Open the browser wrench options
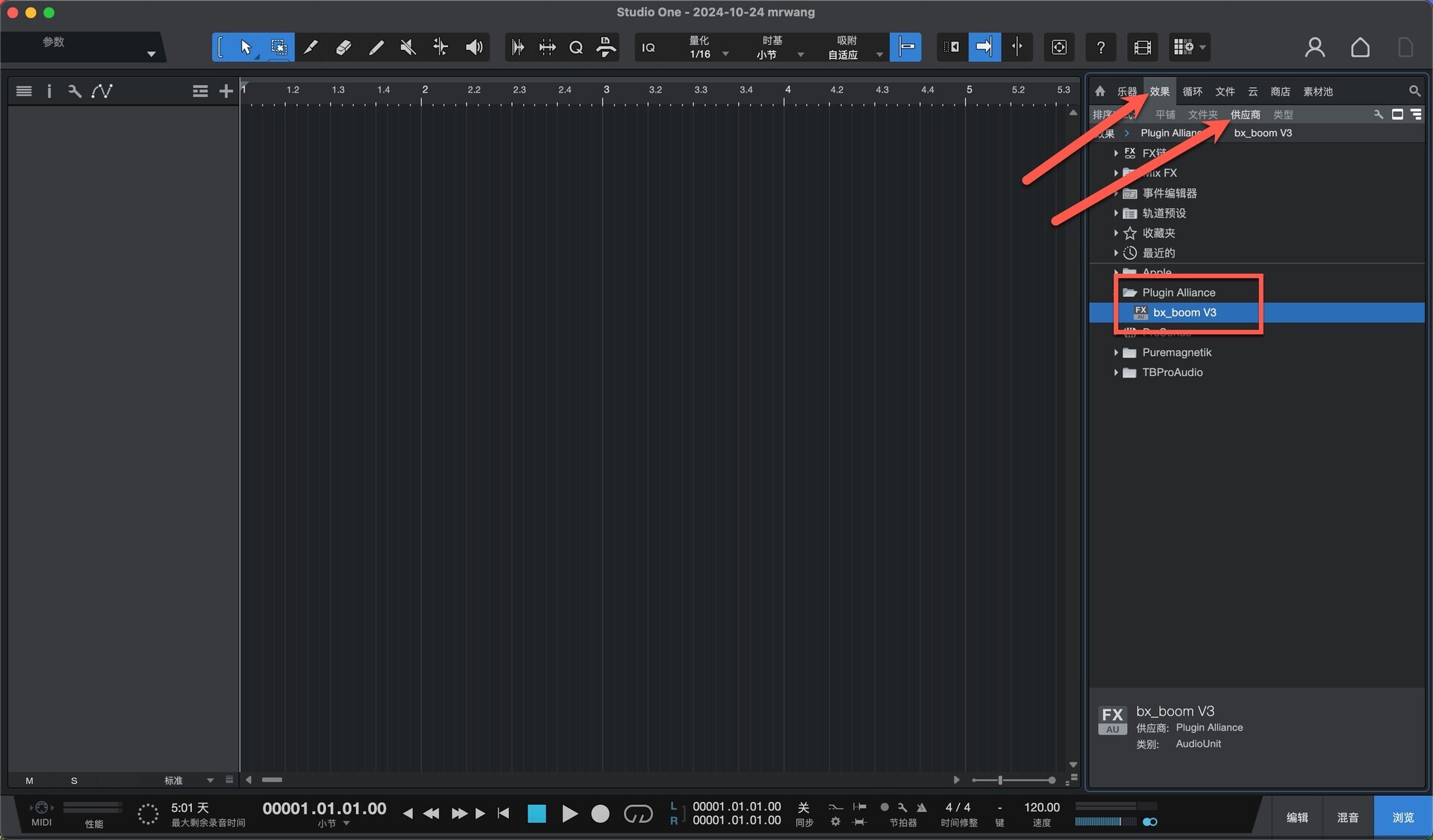The height and width of the screenshot is (840, 1433). click(1378, 114)
